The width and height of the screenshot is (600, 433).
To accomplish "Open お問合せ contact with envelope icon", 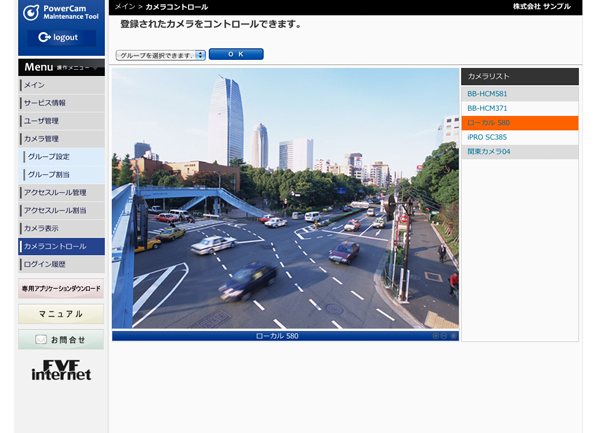I will (x=61, y=340).
